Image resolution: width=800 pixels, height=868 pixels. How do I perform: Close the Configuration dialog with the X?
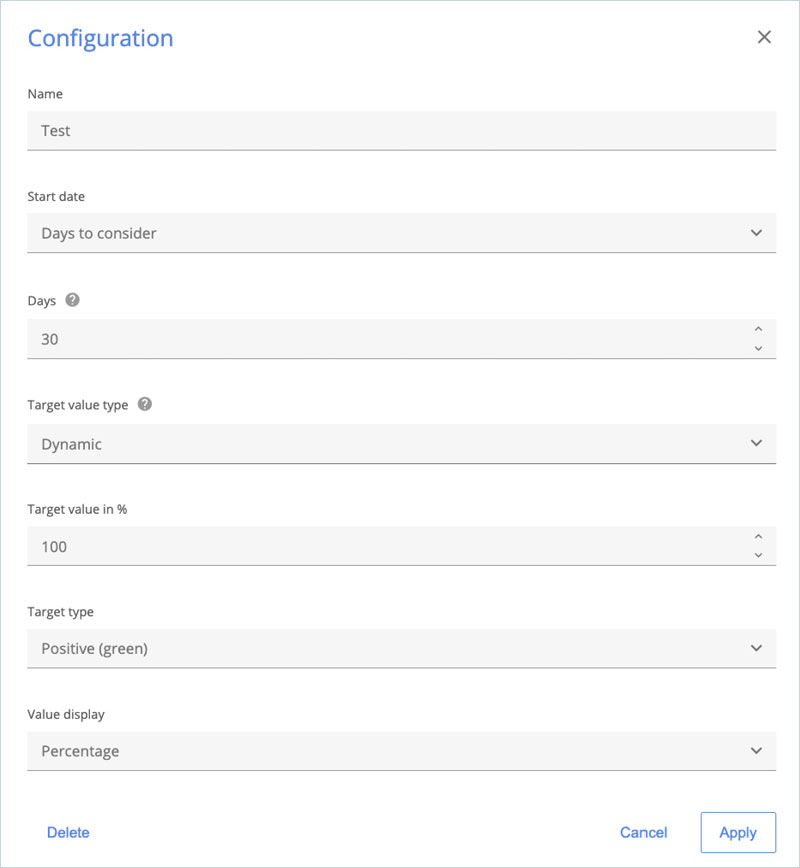(x=764, y=37)
